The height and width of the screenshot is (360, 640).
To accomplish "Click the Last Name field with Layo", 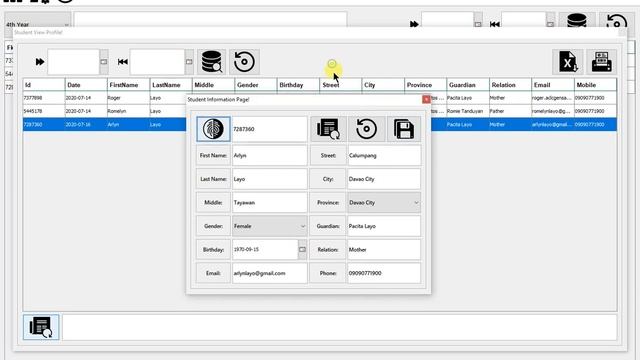I will tap(269, 179).
